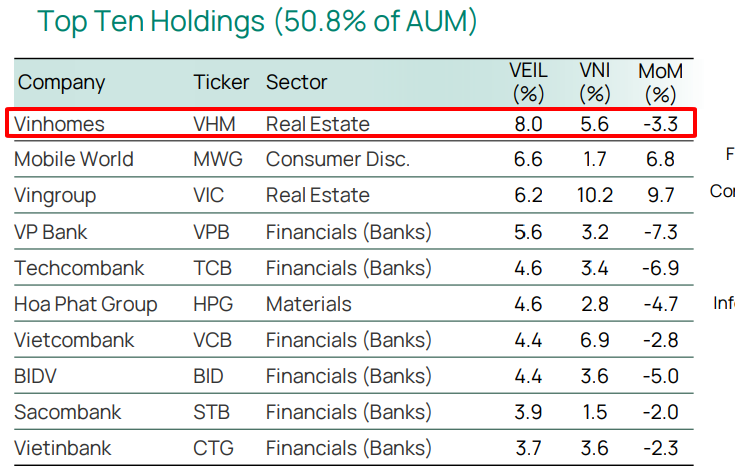The image size is (735, 476).
Task: Click the Sector column header
Action: [x=296, y=82]
